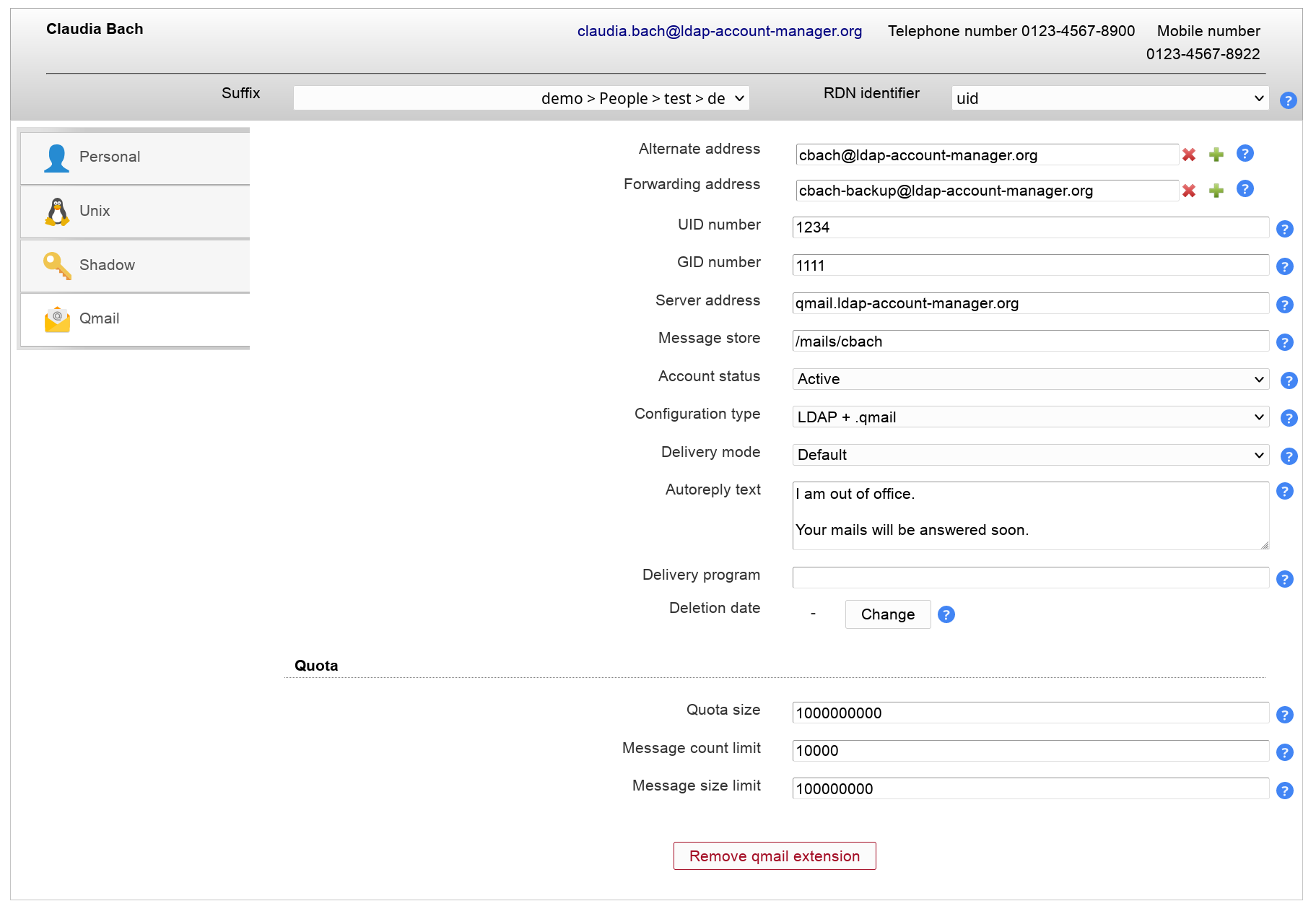
Task: Expand the Account status dropdown
Action: click(1030, 380)
